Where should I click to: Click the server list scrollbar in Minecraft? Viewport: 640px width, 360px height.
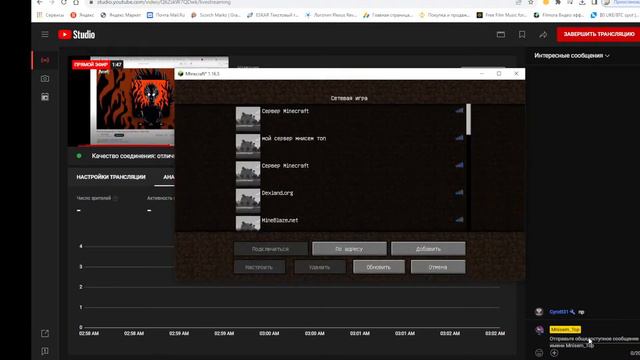469,119
